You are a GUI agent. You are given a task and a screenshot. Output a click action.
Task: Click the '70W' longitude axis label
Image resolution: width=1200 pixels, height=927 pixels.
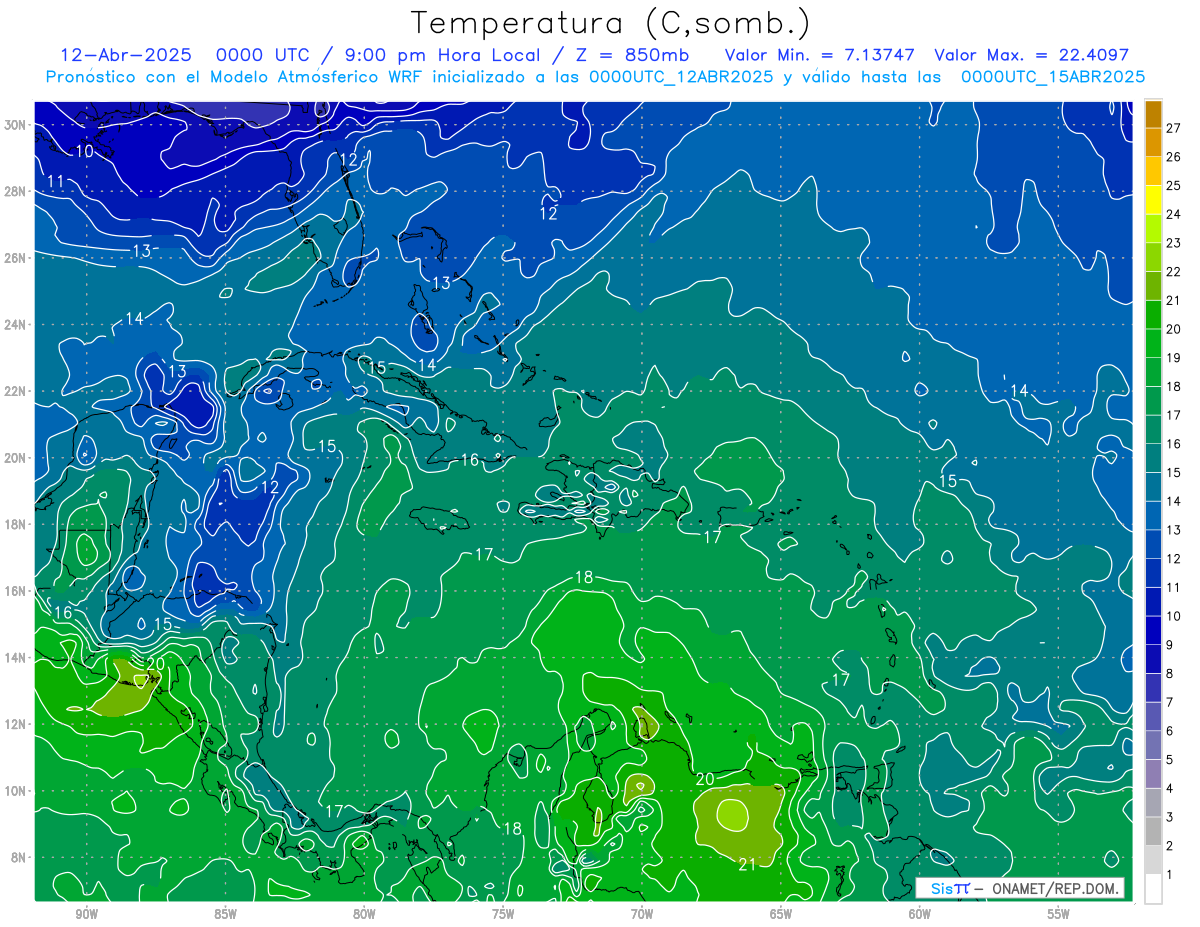click(x=642, y=914)
